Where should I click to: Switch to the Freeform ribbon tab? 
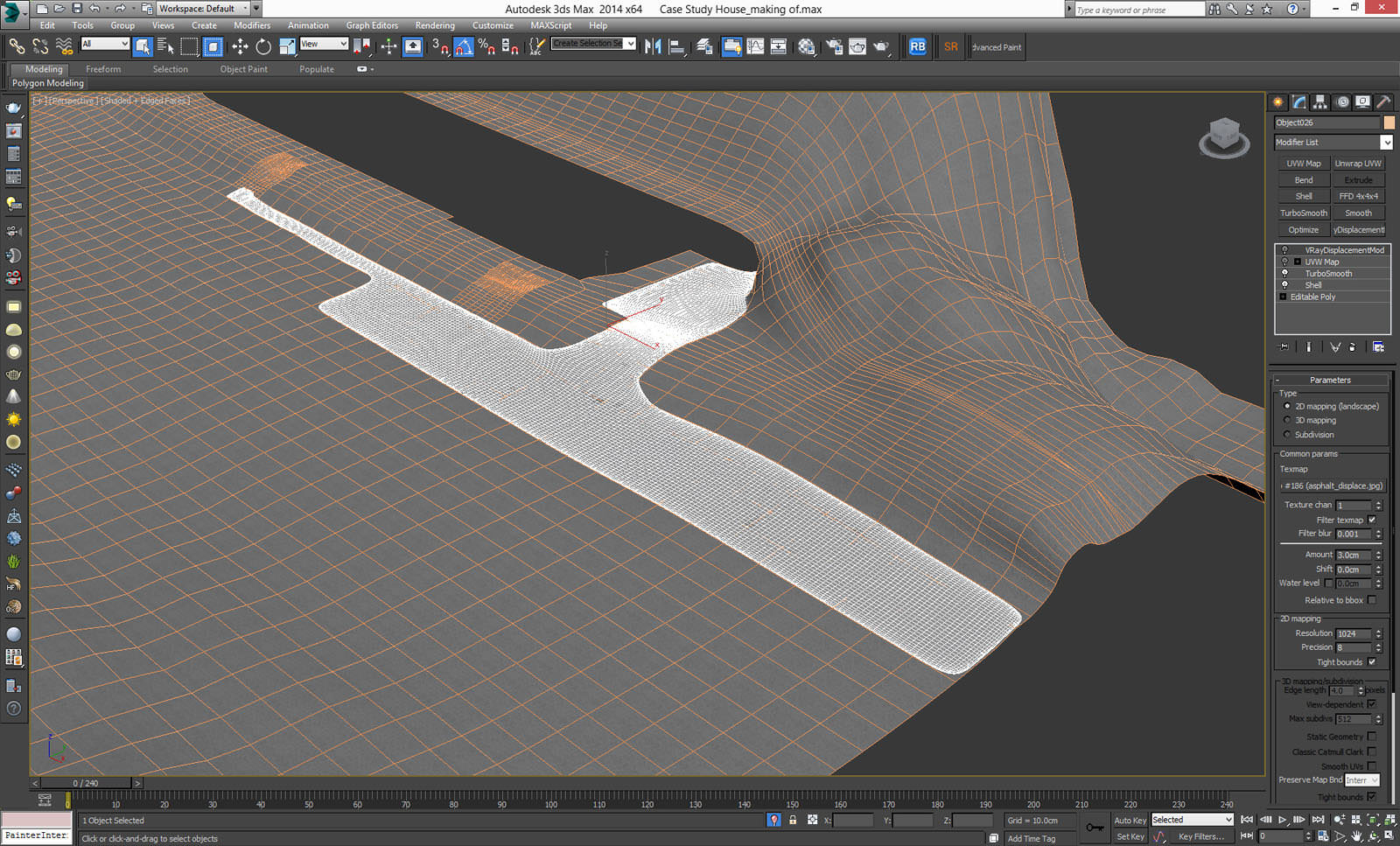103,69
